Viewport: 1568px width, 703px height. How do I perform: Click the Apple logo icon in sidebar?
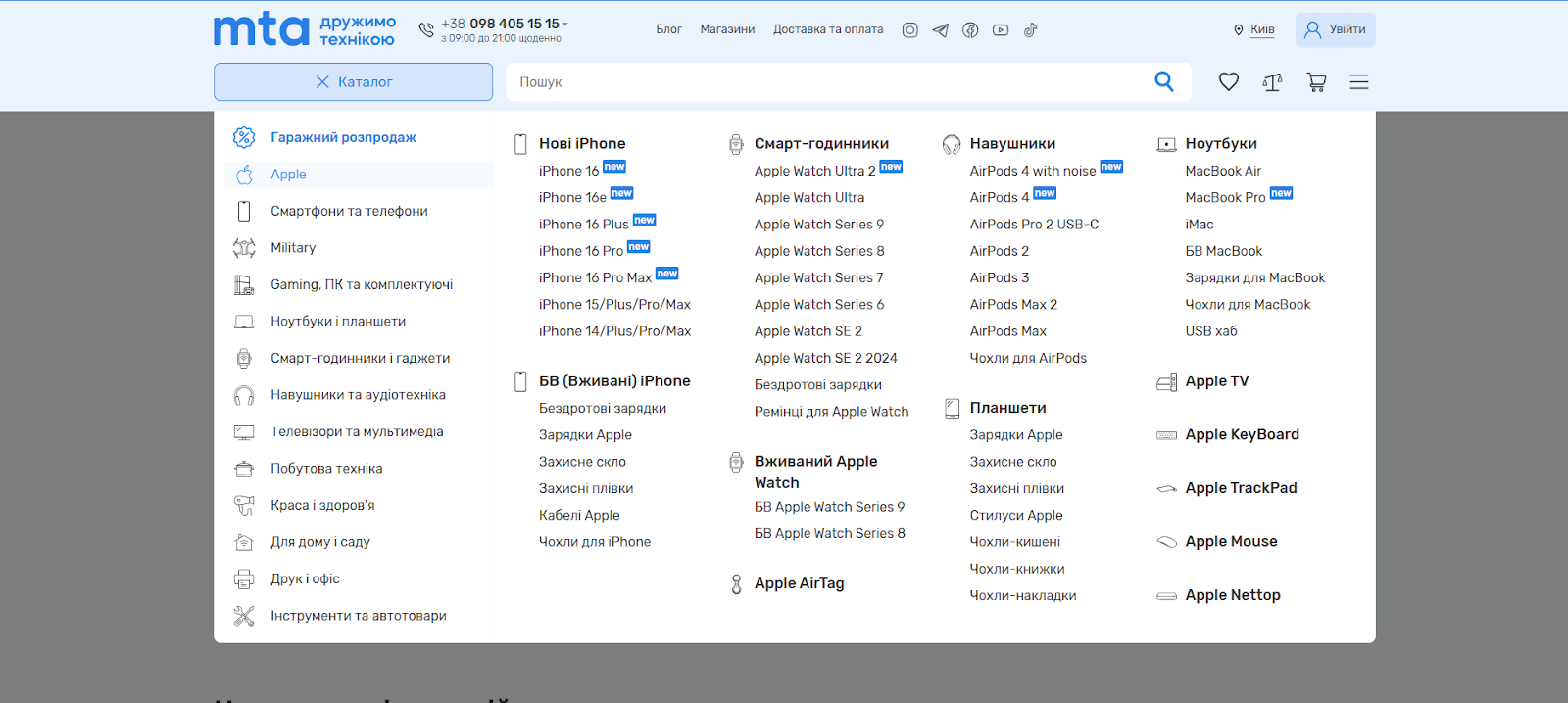[x=244, y=175]
